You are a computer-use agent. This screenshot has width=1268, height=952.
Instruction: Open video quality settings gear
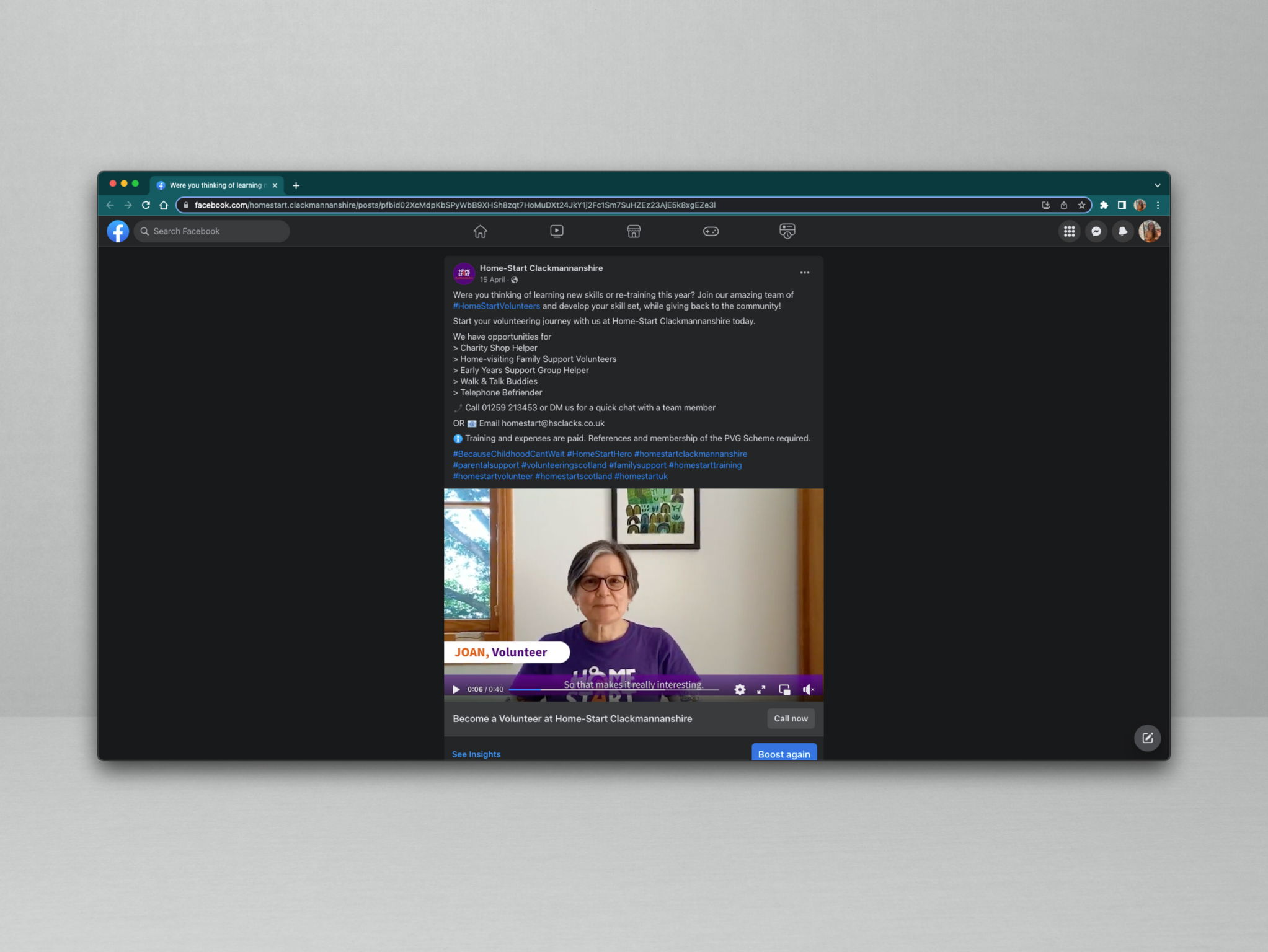click(x=739, y=689)
